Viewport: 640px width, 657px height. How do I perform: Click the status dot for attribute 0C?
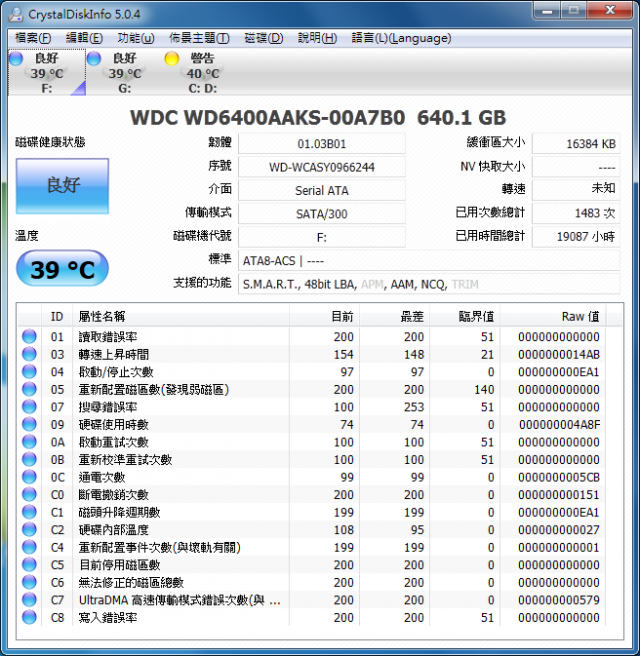click(x=29, y=477)
